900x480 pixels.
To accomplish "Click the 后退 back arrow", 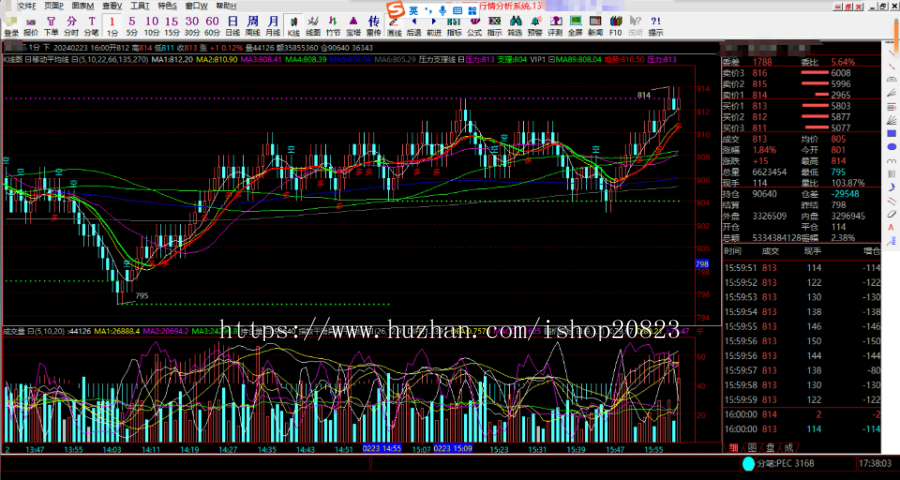I will pyautogui.click(x=414, y=26).
